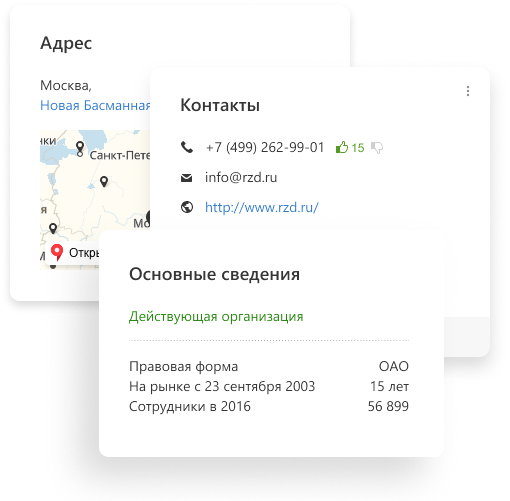Click На рынке с 23 сентября 2003
The image size is (510, 501).
222,386
